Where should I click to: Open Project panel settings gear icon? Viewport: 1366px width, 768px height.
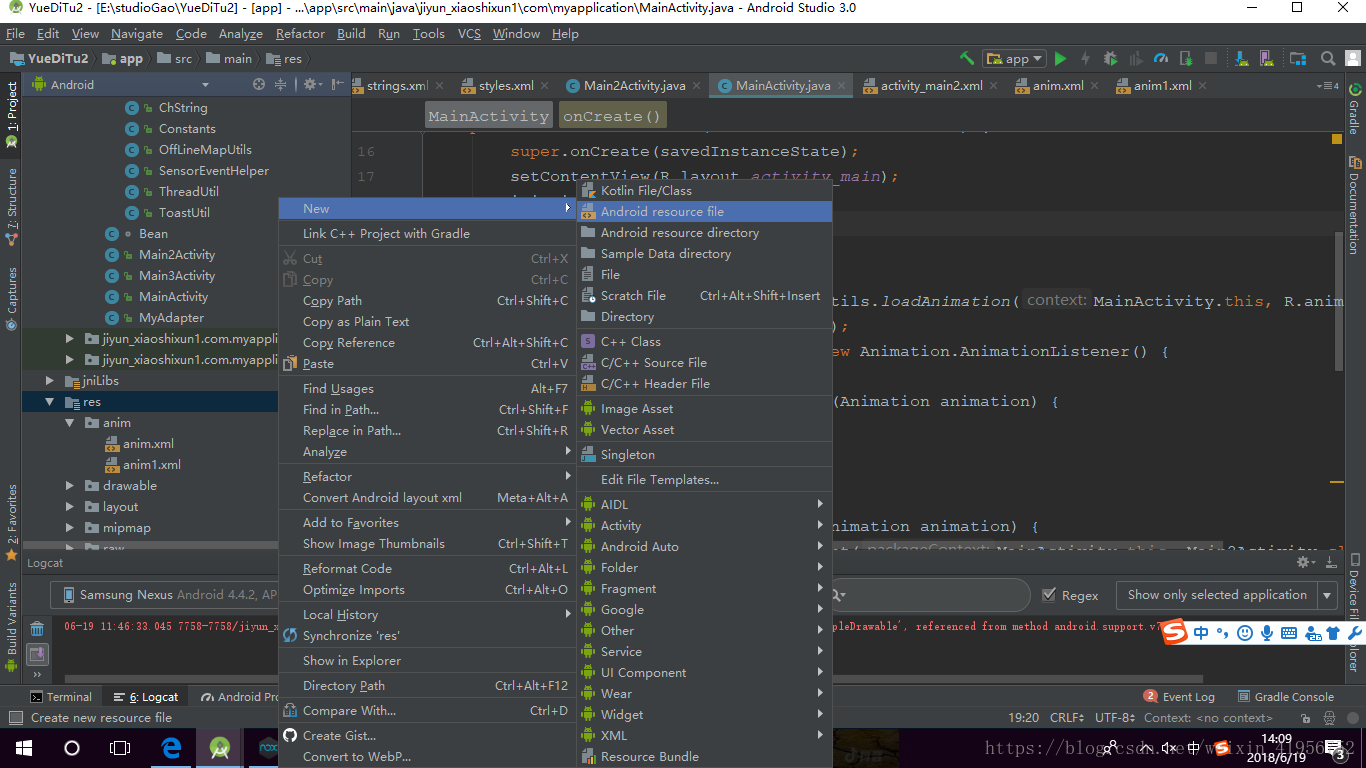coord(310,85)
